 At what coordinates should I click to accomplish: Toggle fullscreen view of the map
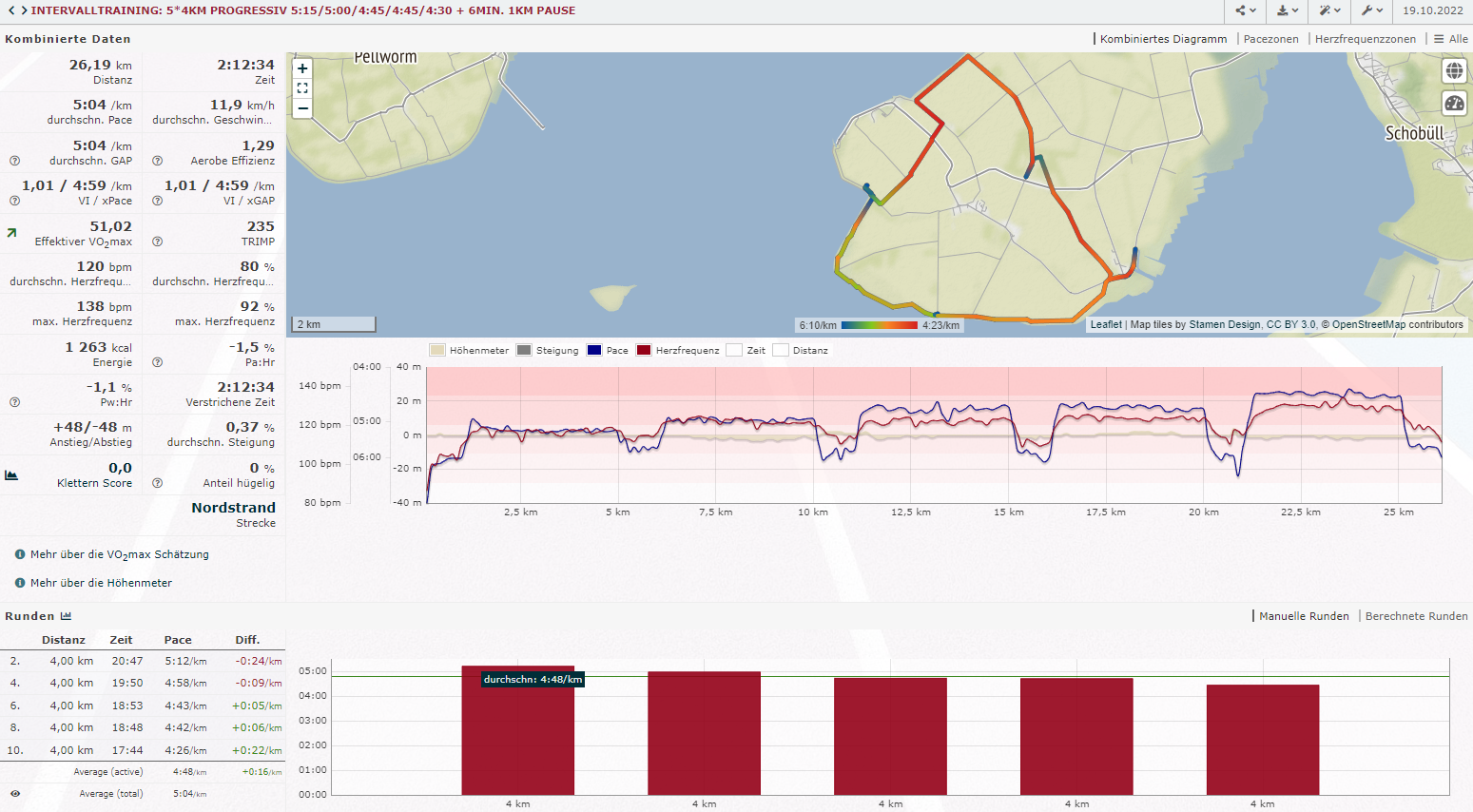pyautogui.click(x=302, y=88)
